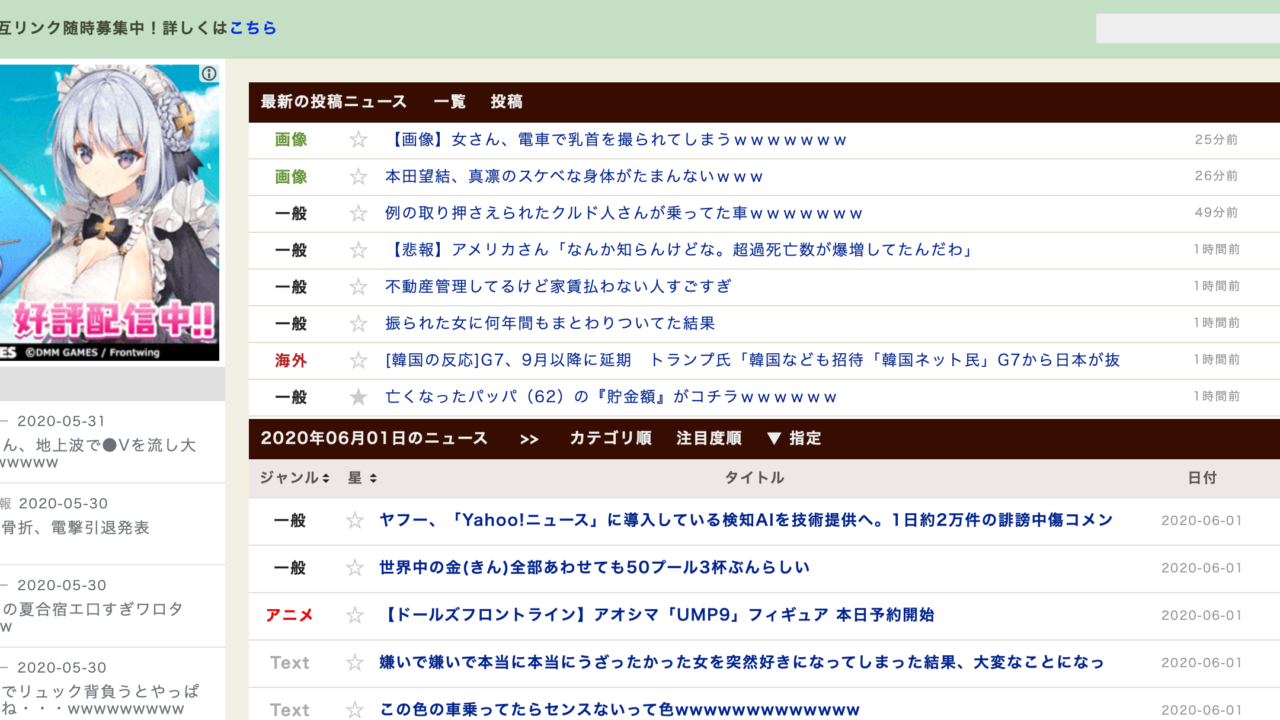The width and height of the screenshot is (1280, 720).
Task: Open 【画像】女さん、電車で article link
Action: pyautogui.click(x=616, y=140)
